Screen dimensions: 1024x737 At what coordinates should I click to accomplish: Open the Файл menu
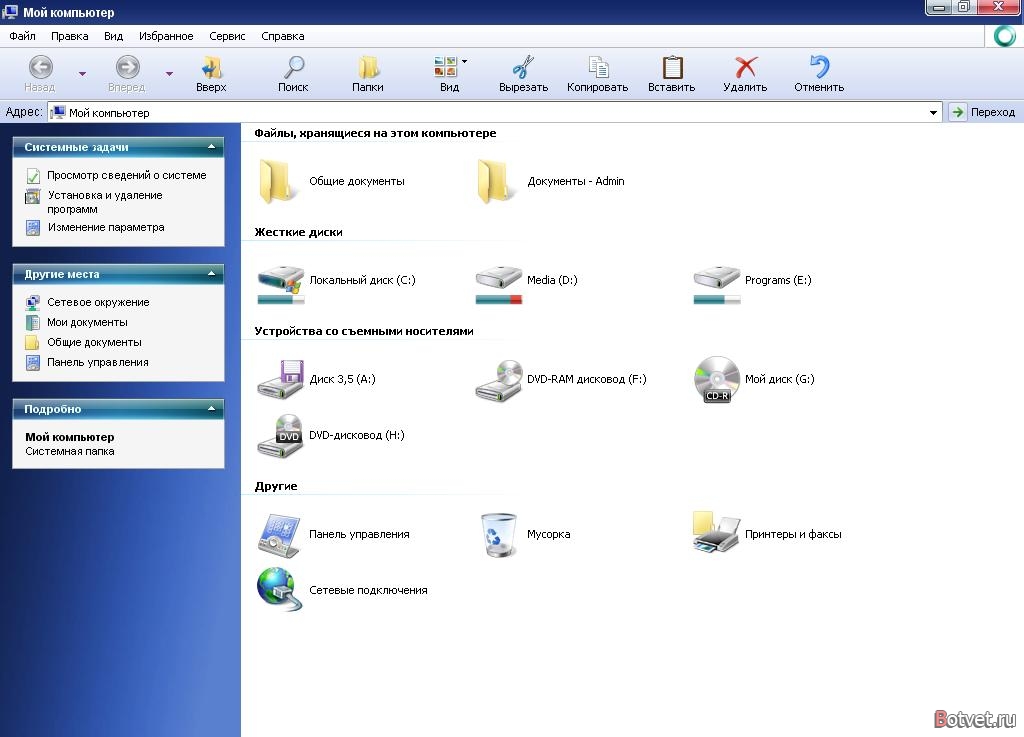[x=22, y=36]
